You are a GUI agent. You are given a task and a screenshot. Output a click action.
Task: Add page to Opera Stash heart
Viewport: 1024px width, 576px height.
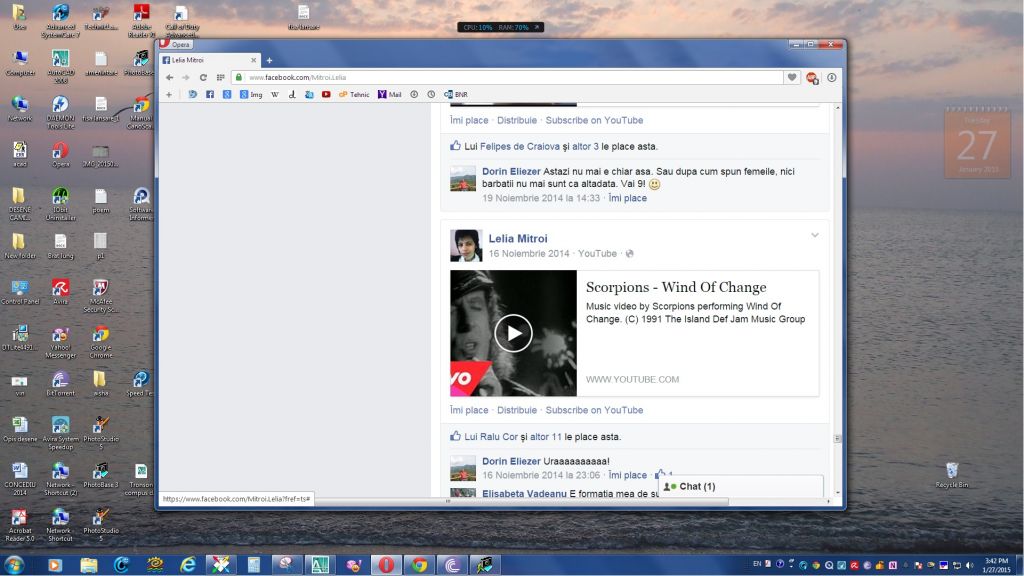(792, 77)
